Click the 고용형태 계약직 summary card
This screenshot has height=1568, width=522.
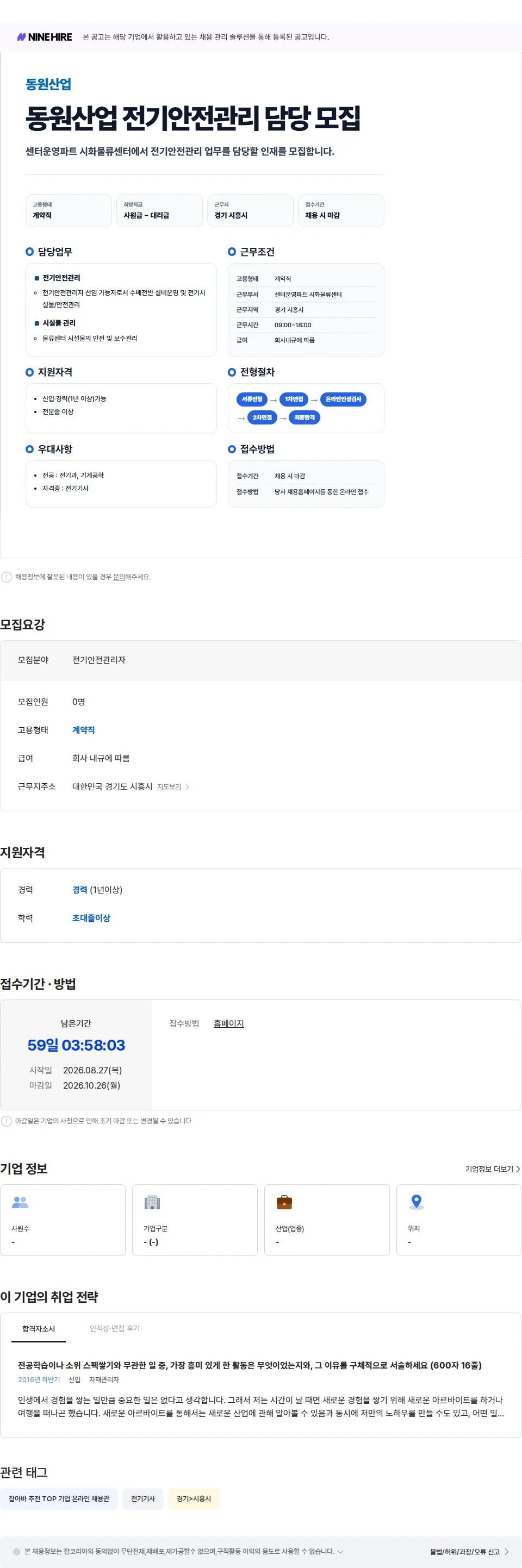coord(69,211)
